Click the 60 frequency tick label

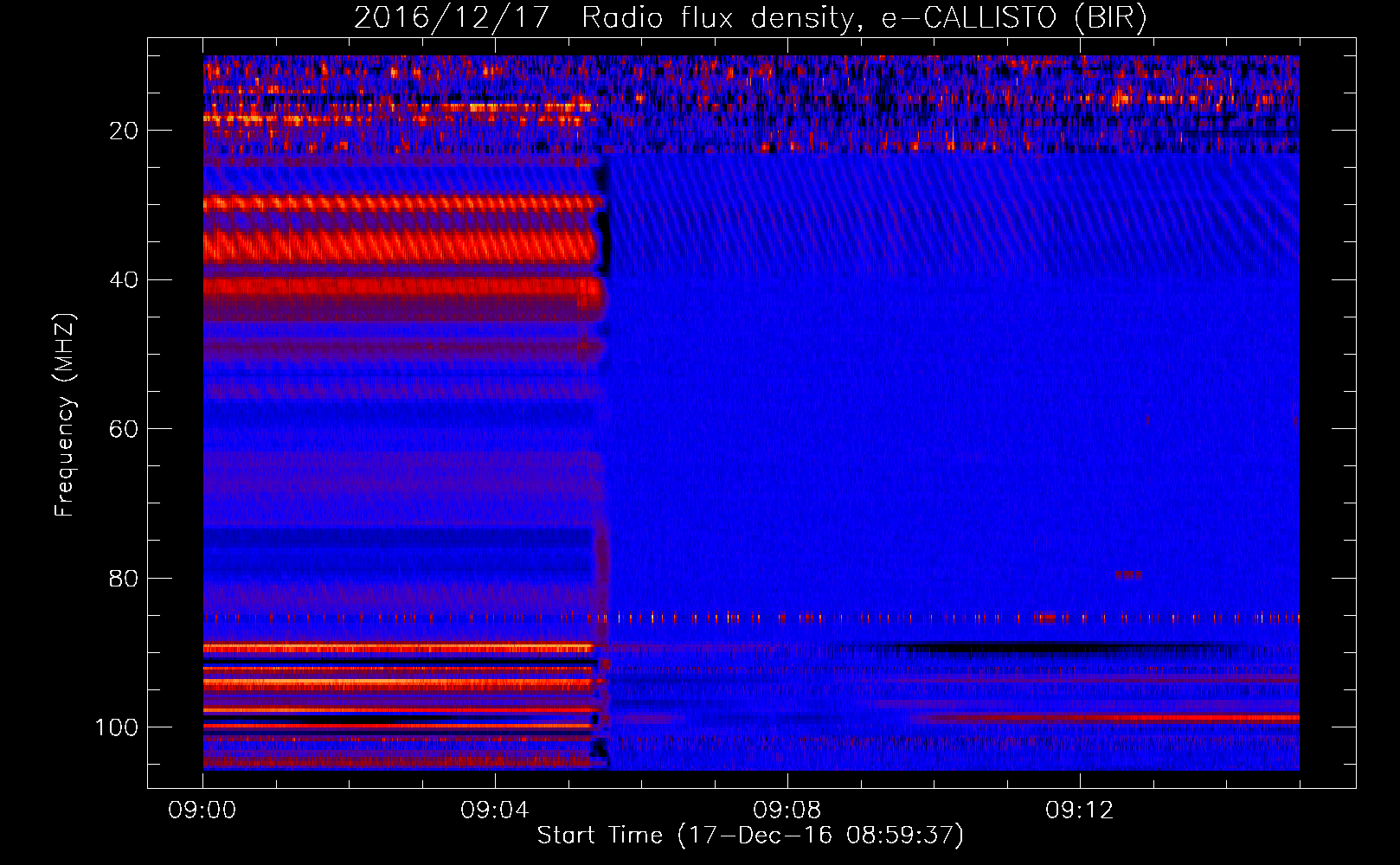coord(125,429)
